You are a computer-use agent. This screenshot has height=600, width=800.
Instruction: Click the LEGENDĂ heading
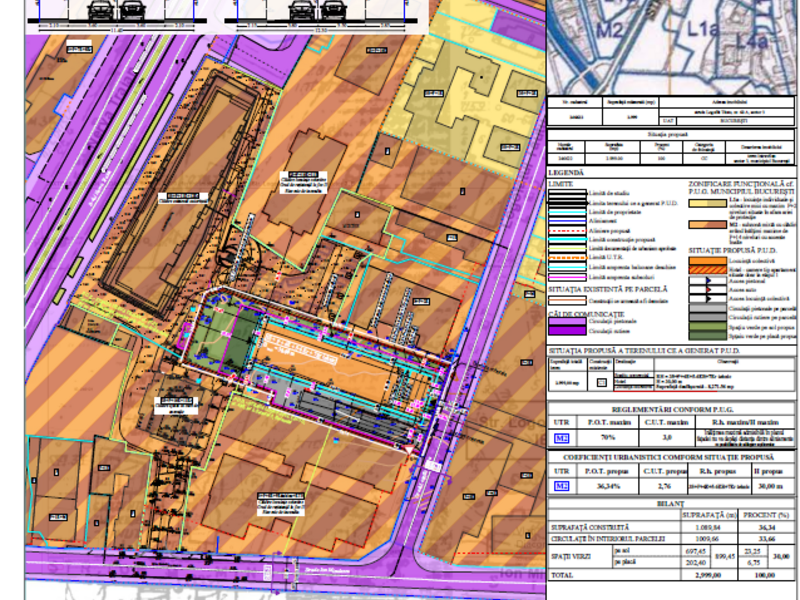[x=566, y=172]
